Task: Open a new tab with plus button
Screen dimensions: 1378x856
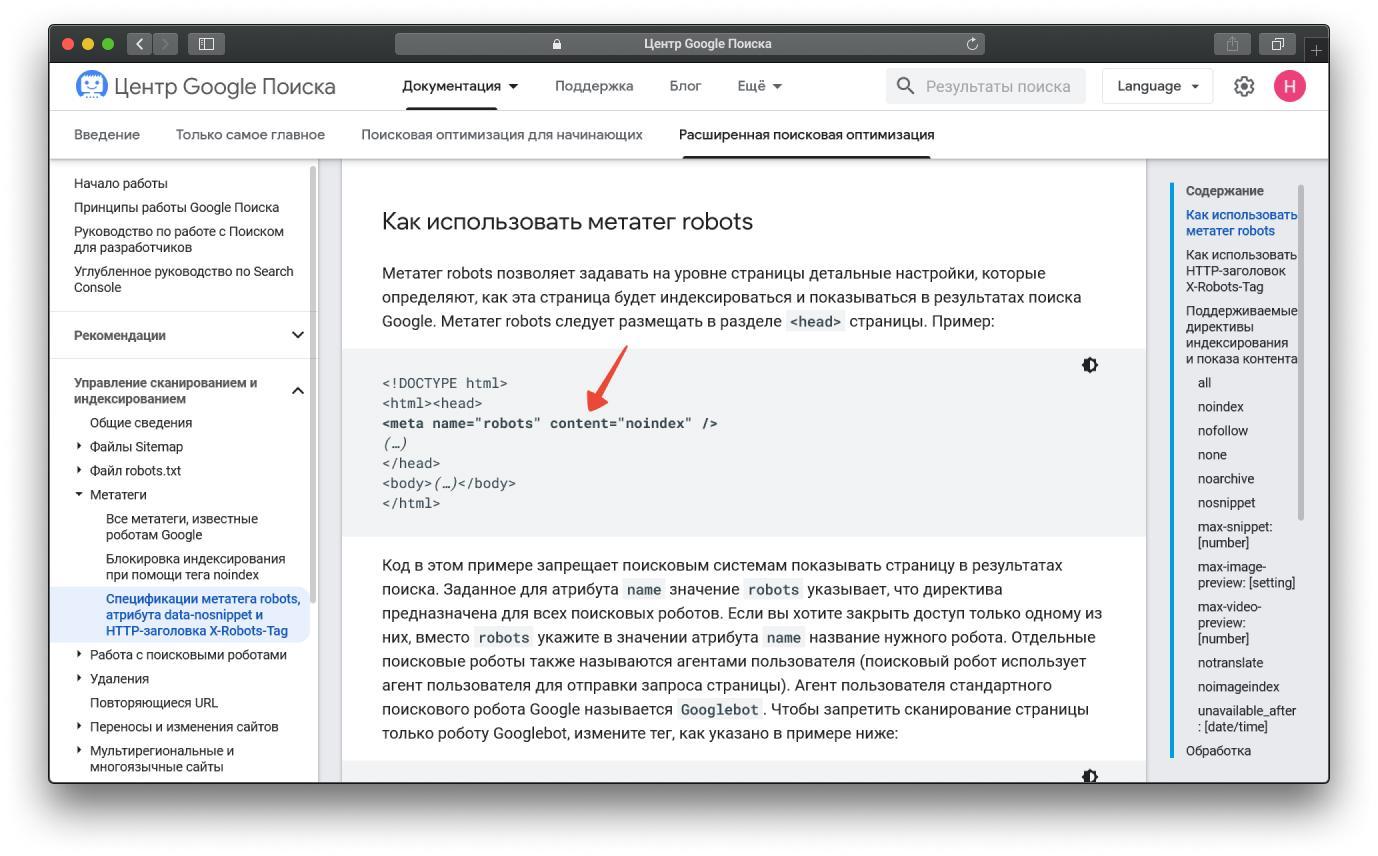Action: (x=1315, y=50)
